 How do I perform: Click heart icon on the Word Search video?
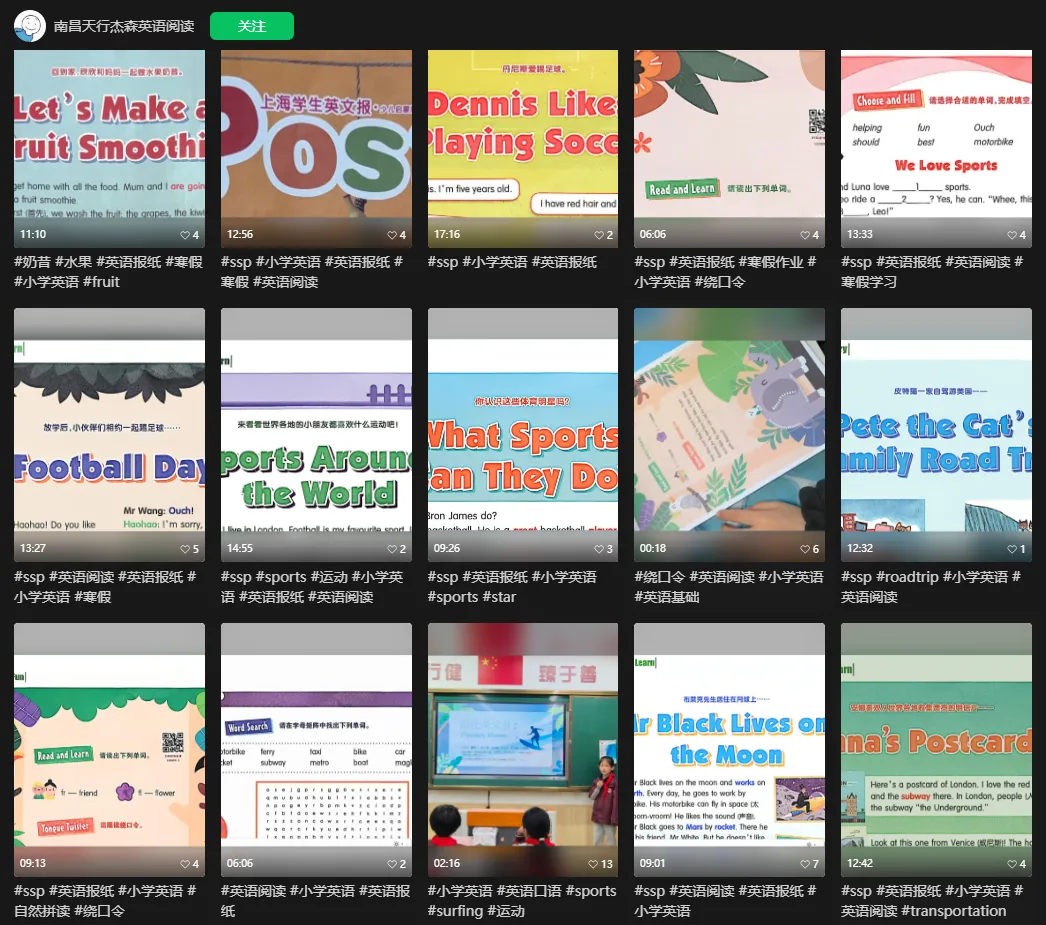(391, 864)
